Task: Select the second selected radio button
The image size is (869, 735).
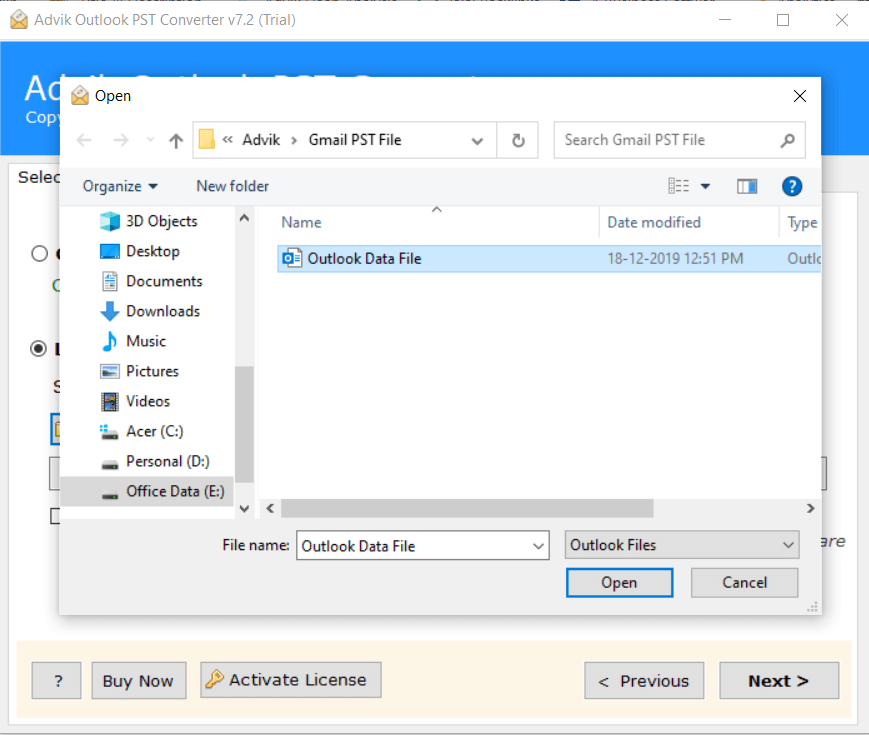Action: coord(38,349)
